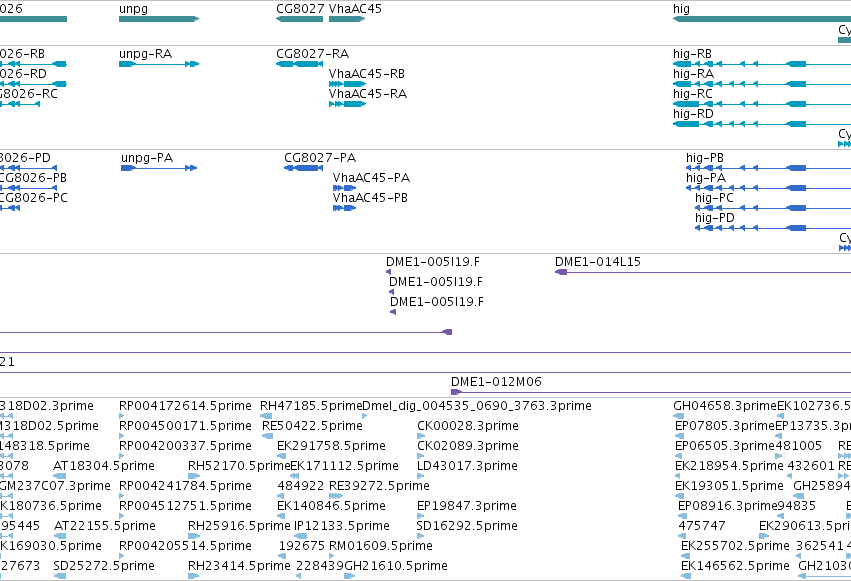Select the GH21610.5prime label
The height and width of the screenshot is (581, 851).
(396, 566)
